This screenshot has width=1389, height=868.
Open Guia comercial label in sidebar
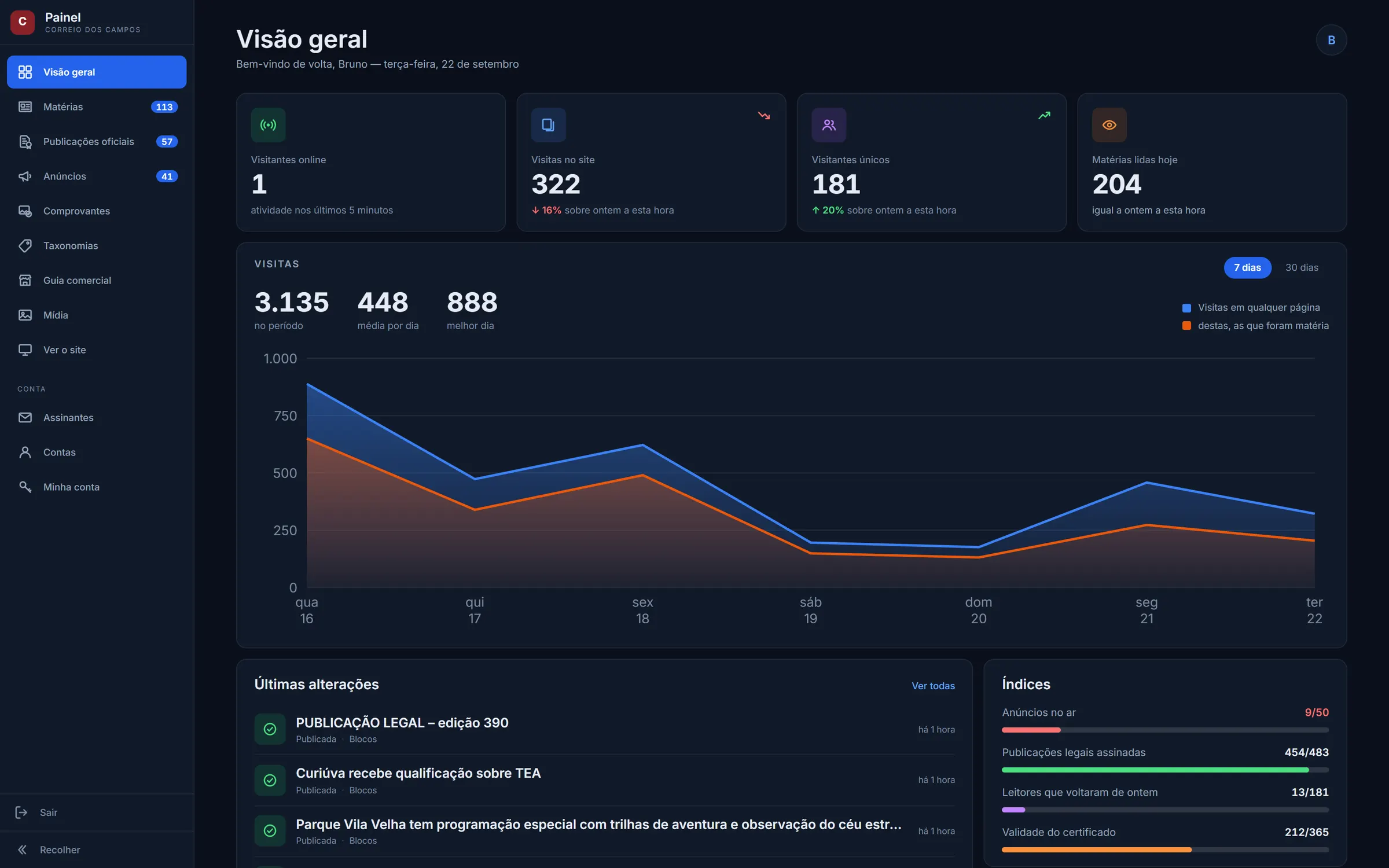pyautogui.click(x=77, y=280)
